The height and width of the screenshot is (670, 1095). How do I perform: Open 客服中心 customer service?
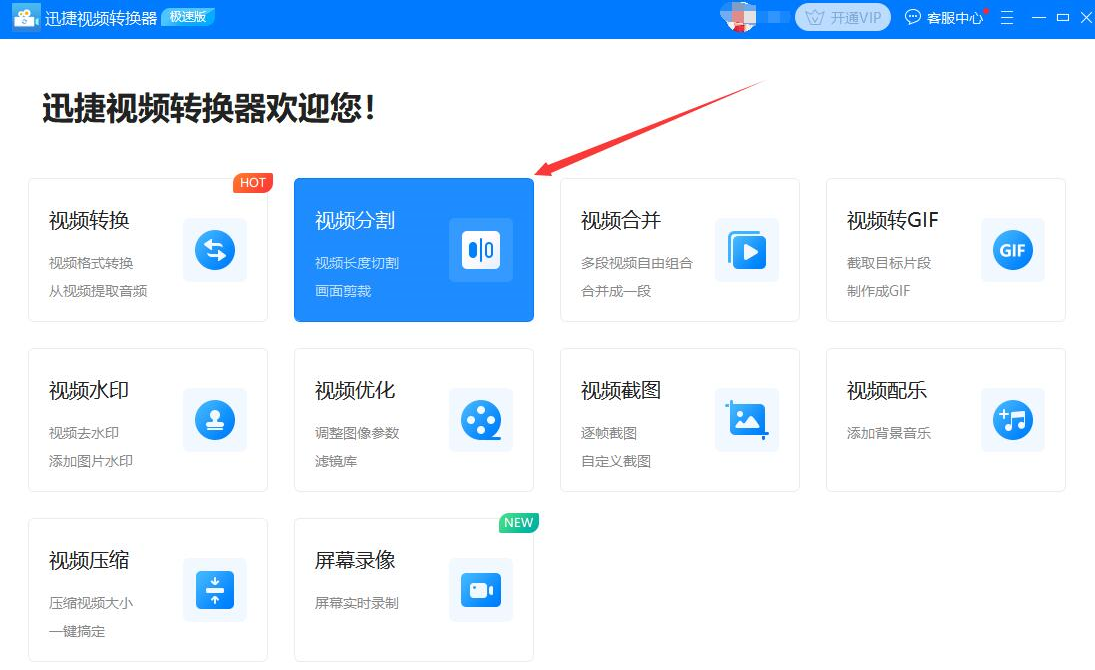[x=944, y=17]
